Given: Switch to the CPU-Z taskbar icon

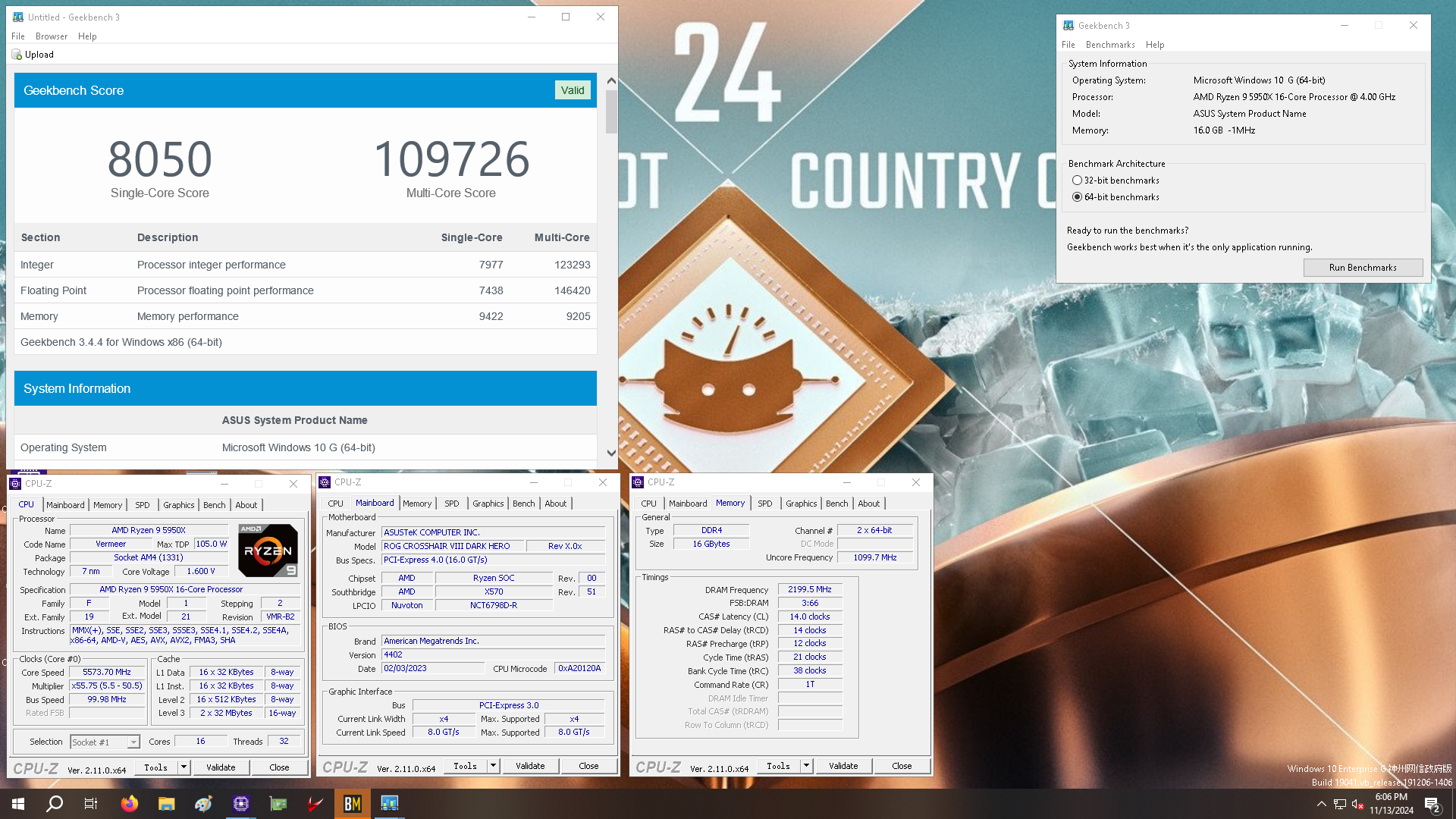Looking at the screenshot, I should 241,804.
